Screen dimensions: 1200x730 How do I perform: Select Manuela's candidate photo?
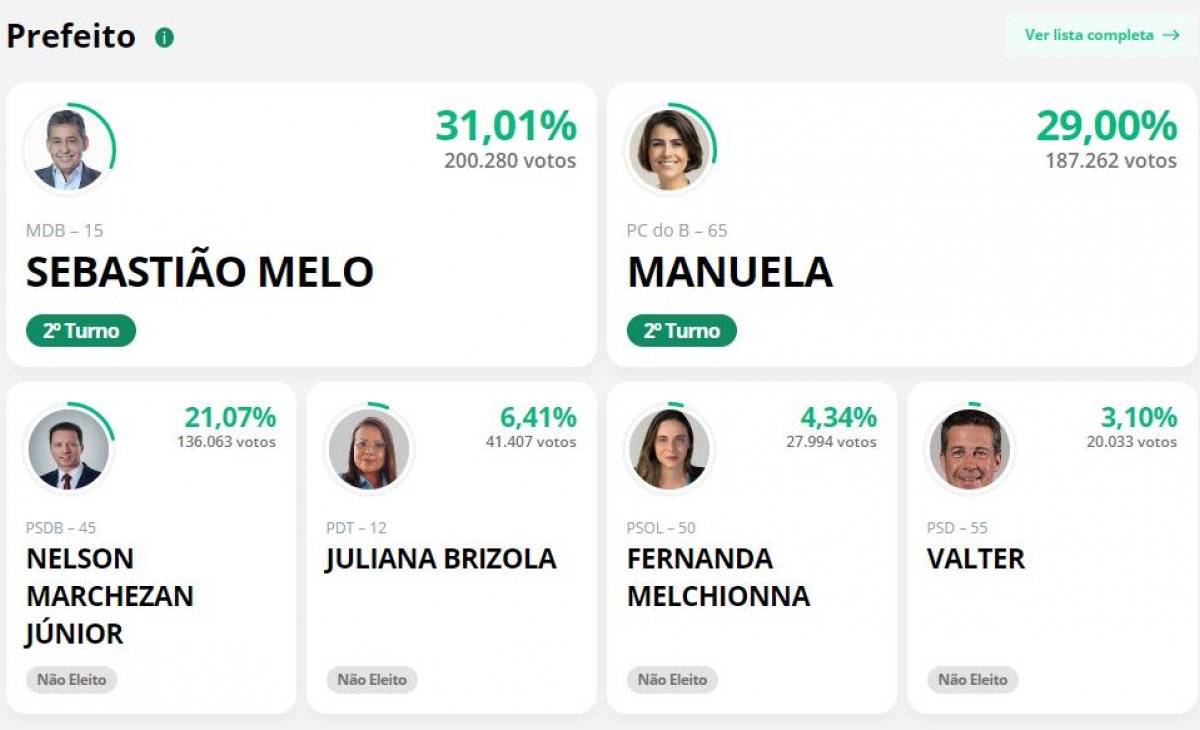(669, 150)
